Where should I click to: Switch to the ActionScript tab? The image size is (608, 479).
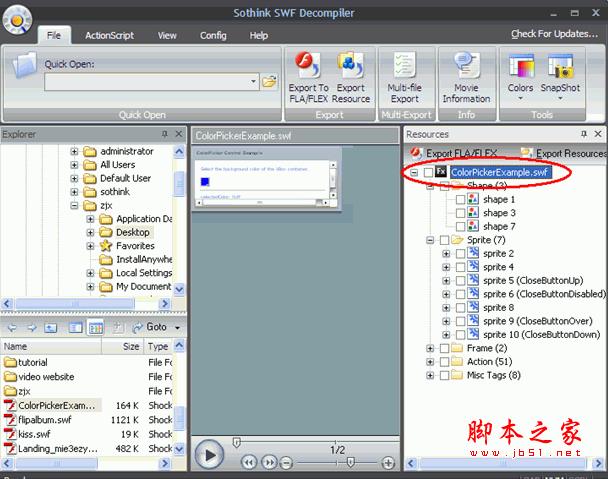click(109, 35)
